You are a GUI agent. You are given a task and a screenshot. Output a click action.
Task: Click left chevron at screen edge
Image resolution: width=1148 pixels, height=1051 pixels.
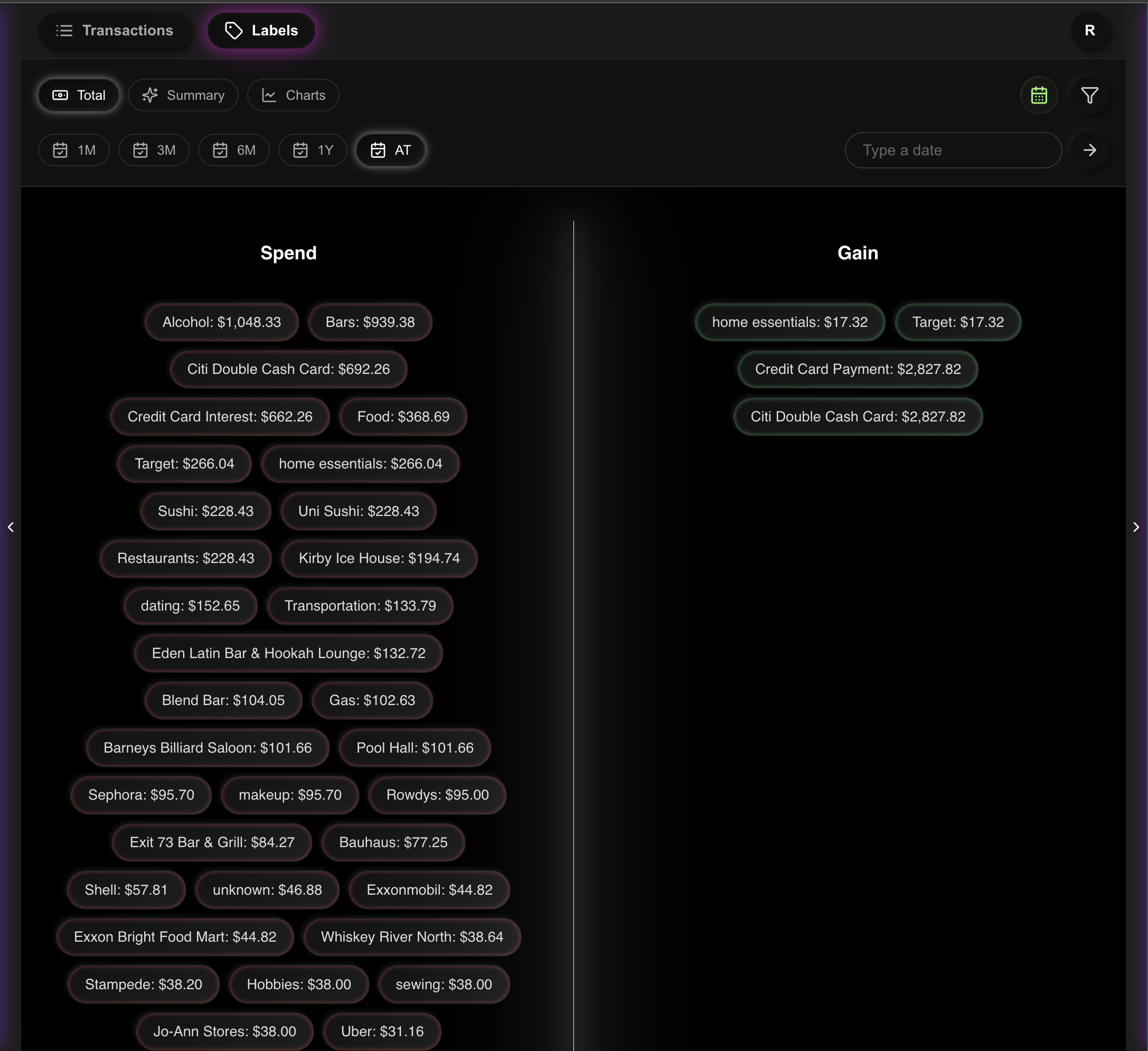(x=11, y=527)
